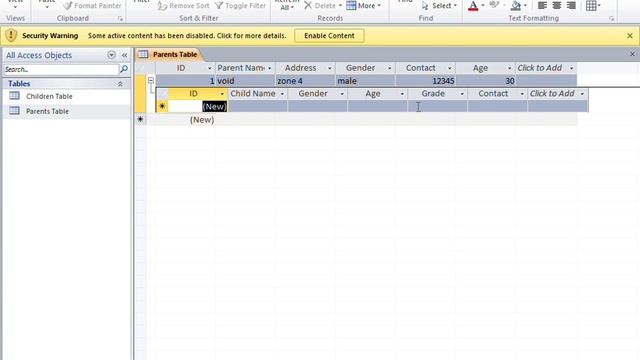Click the navigation Search box
The width and height of the screenshot is (640, 360).
point(61,69)
